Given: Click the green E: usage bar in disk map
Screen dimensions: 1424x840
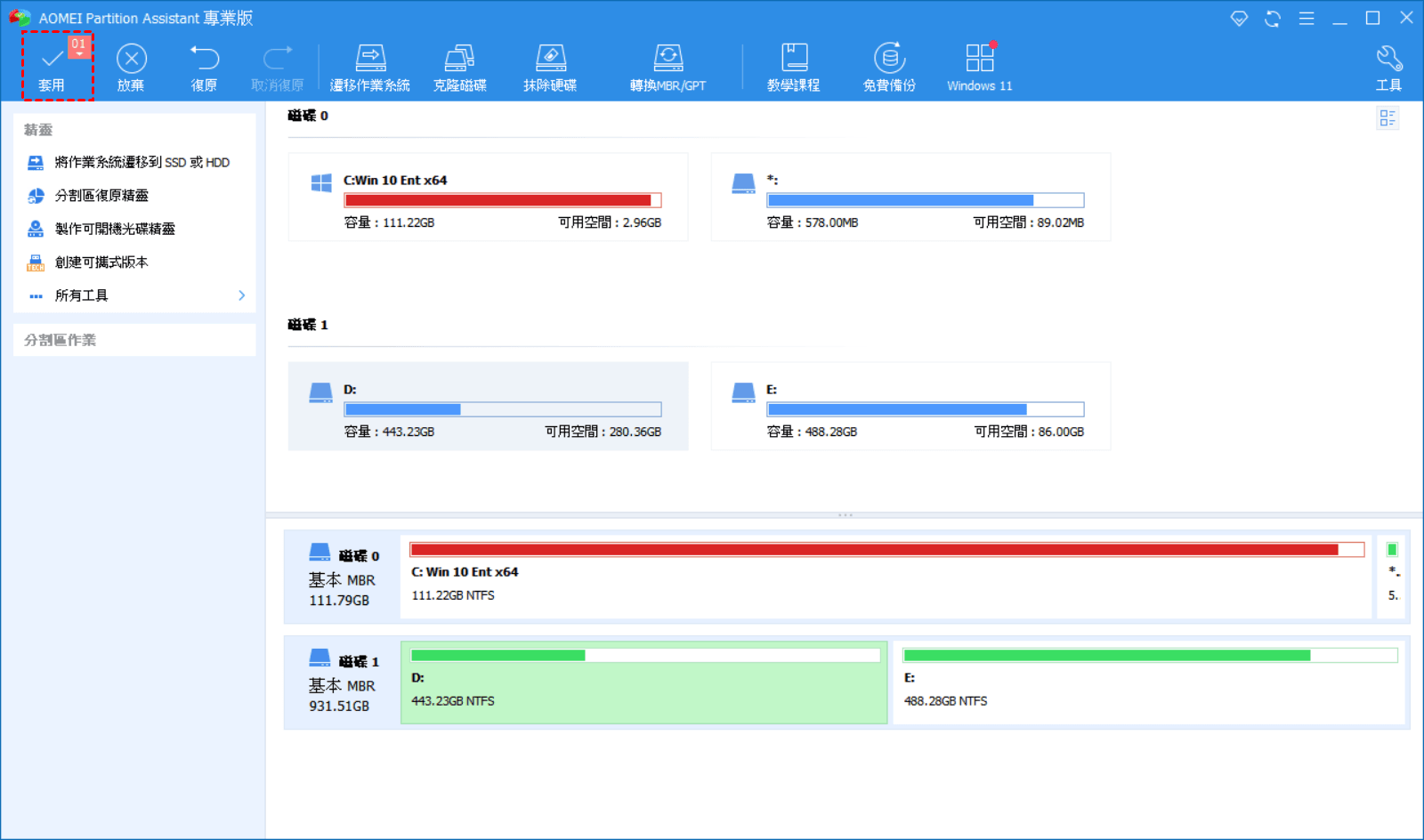Looking at the screenshot, I should 1150,656.
